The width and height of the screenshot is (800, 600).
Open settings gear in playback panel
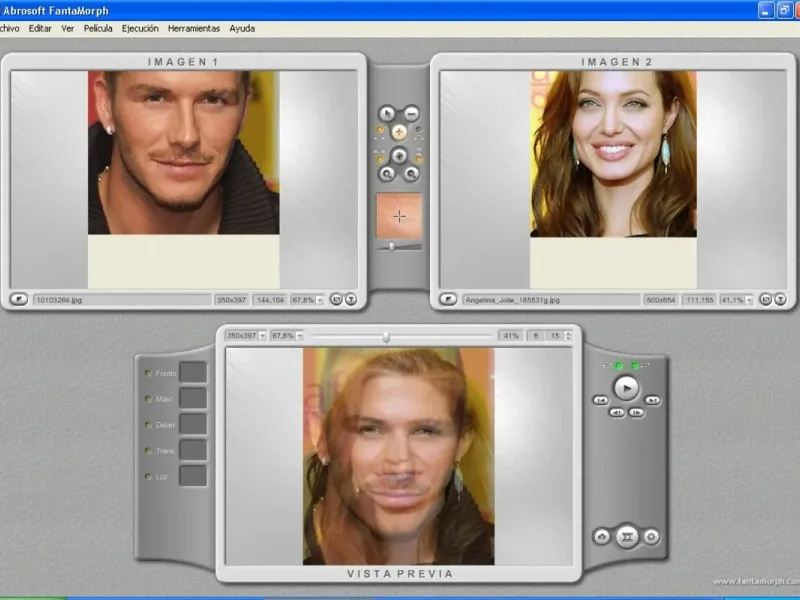(x=652, y=537)
